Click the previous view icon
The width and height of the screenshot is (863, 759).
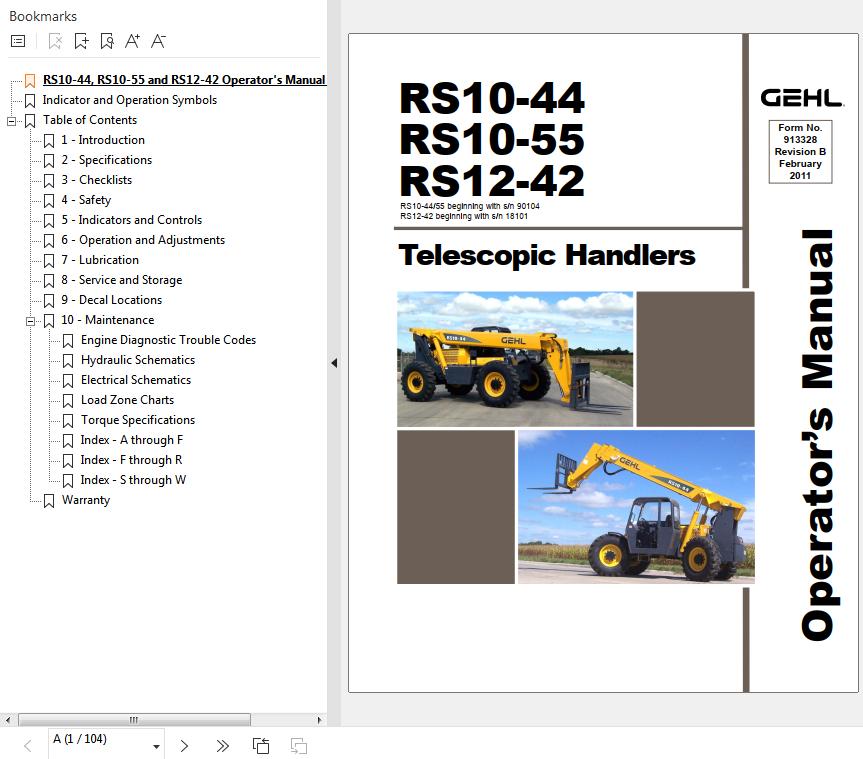(x=261, y=746)
